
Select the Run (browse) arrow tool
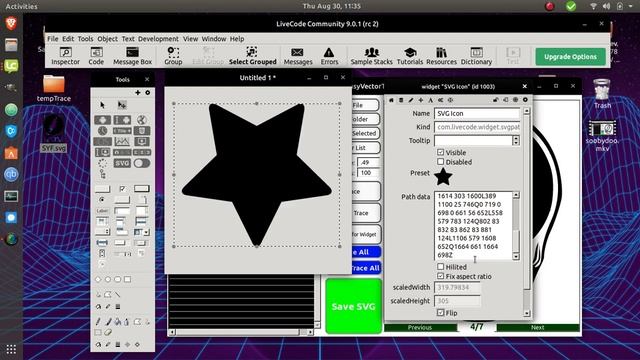coord(102,105)
